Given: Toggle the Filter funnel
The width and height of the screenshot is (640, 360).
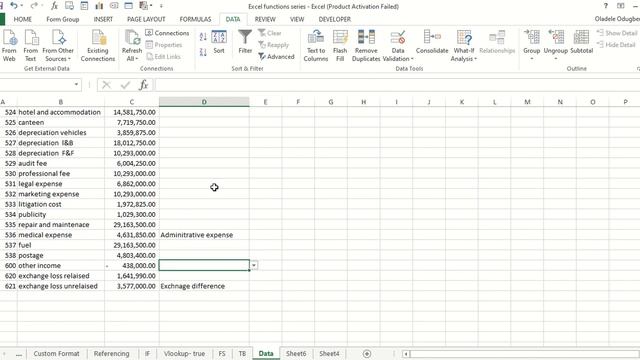Looking at the screenshot, I should coord(245,42).
